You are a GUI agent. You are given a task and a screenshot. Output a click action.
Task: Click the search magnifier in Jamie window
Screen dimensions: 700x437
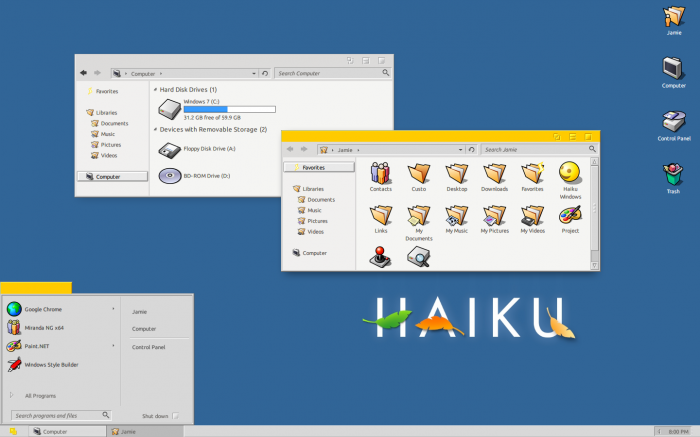pyautogui.click(x=592, y=149)
